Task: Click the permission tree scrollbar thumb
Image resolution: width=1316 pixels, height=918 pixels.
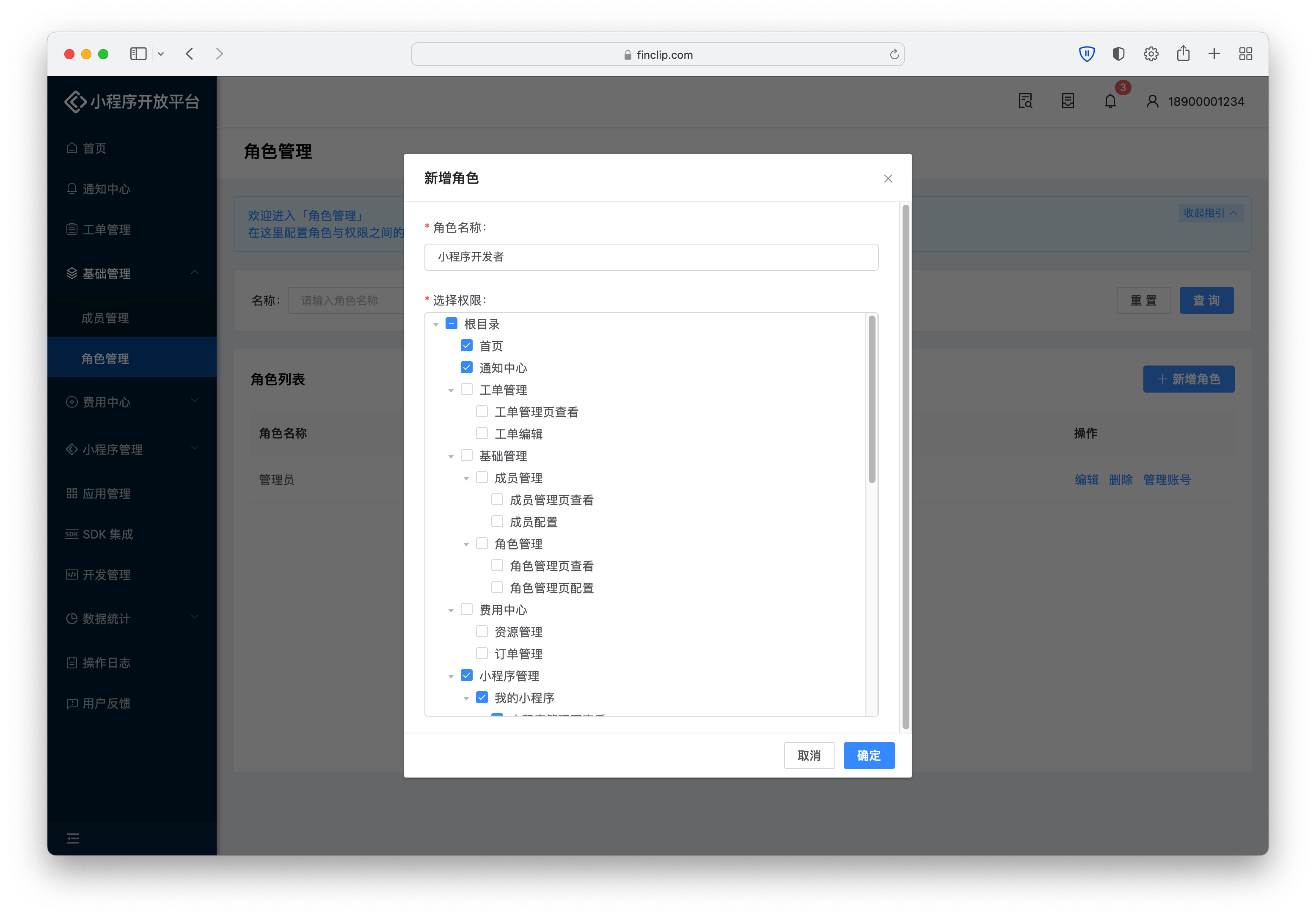Action: pyautogui.click(x=872, y=399)
